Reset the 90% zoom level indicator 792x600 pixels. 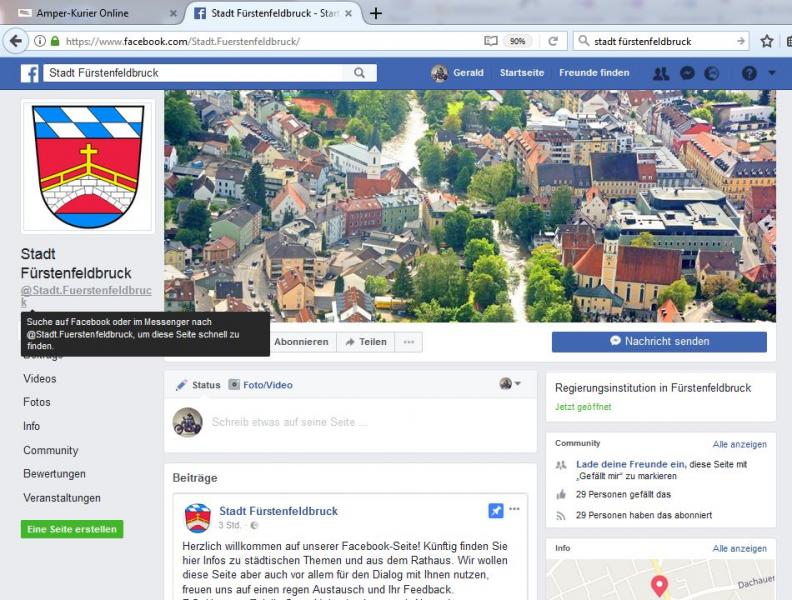pyautogui.click(x=517, y=41)
